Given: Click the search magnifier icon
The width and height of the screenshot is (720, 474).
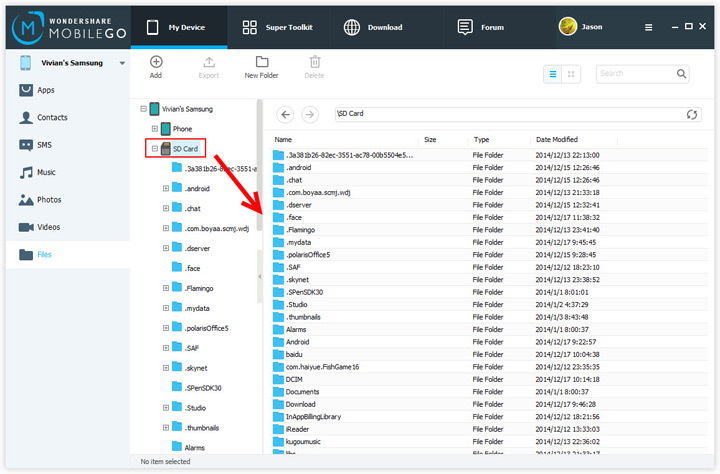Looking at the screenshot, I should [x=681, y=73].
